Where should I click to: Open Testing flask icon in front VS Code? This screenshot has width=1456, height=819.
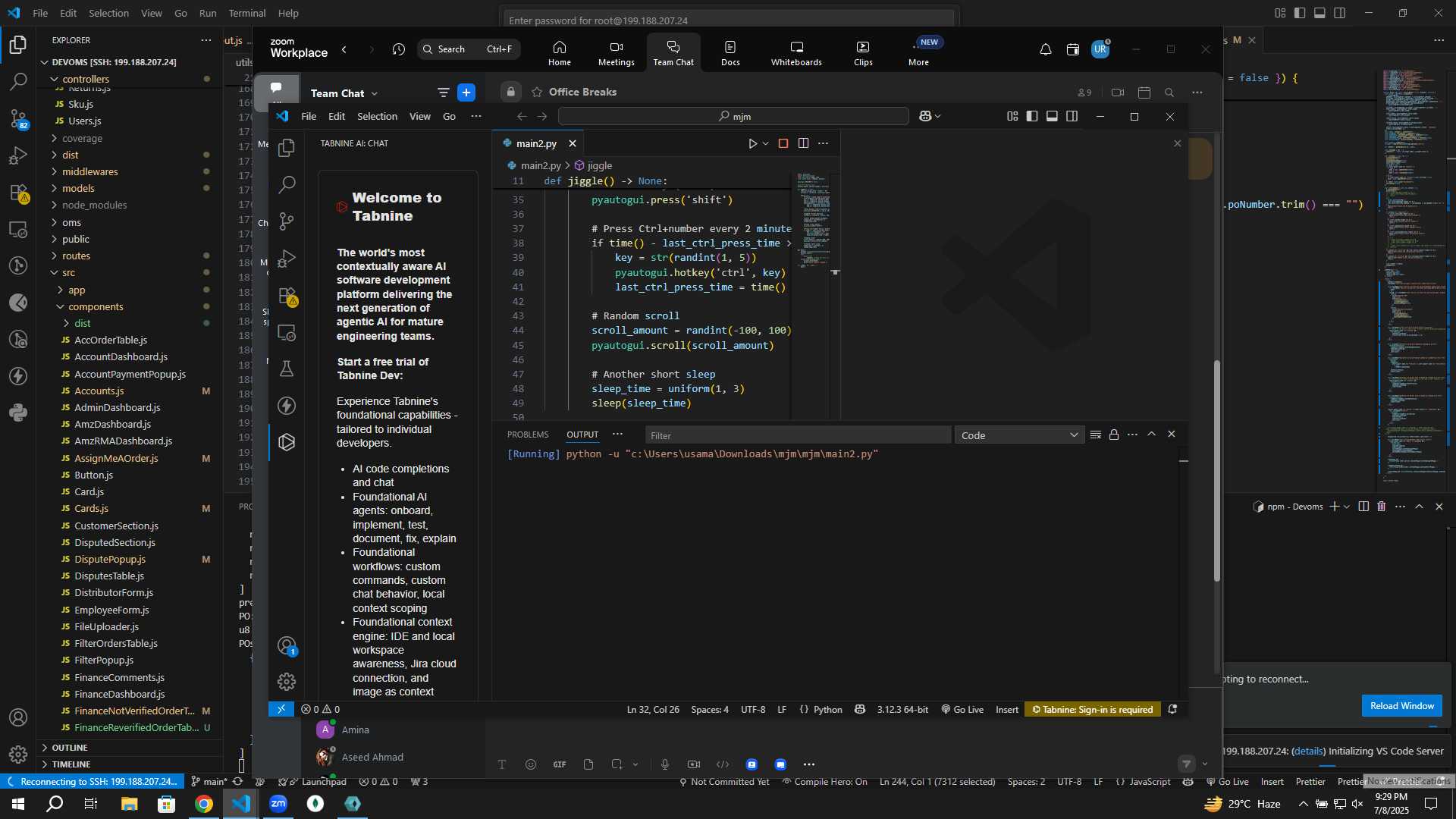pyautogui.click(x=287, y=369)
